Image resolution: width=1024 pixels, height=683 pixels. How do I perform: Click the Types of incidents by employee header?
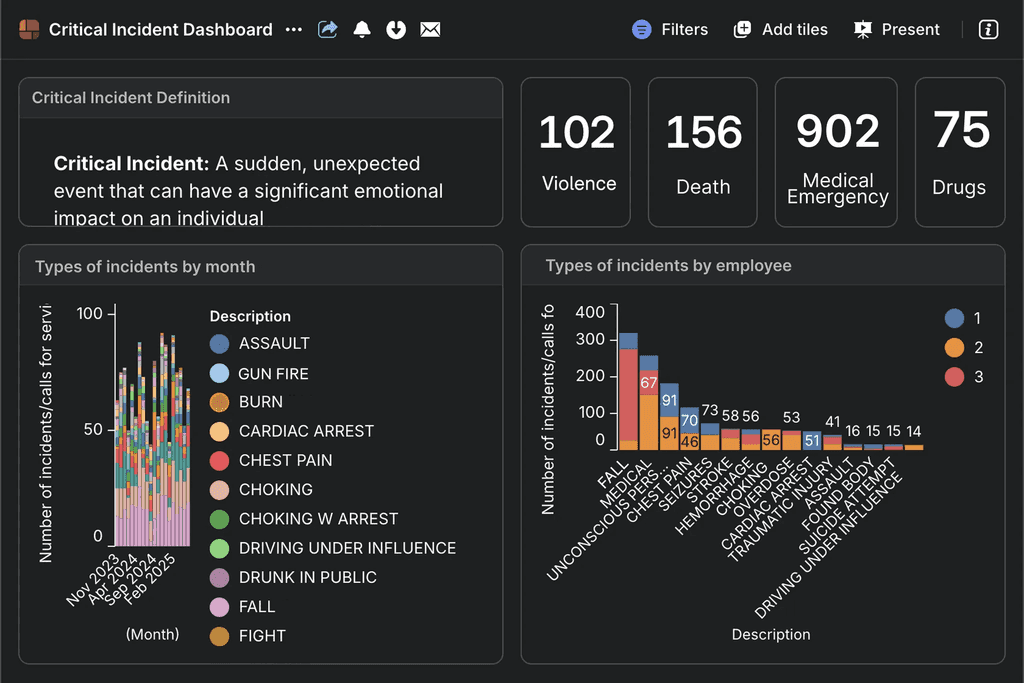point(668,266)
